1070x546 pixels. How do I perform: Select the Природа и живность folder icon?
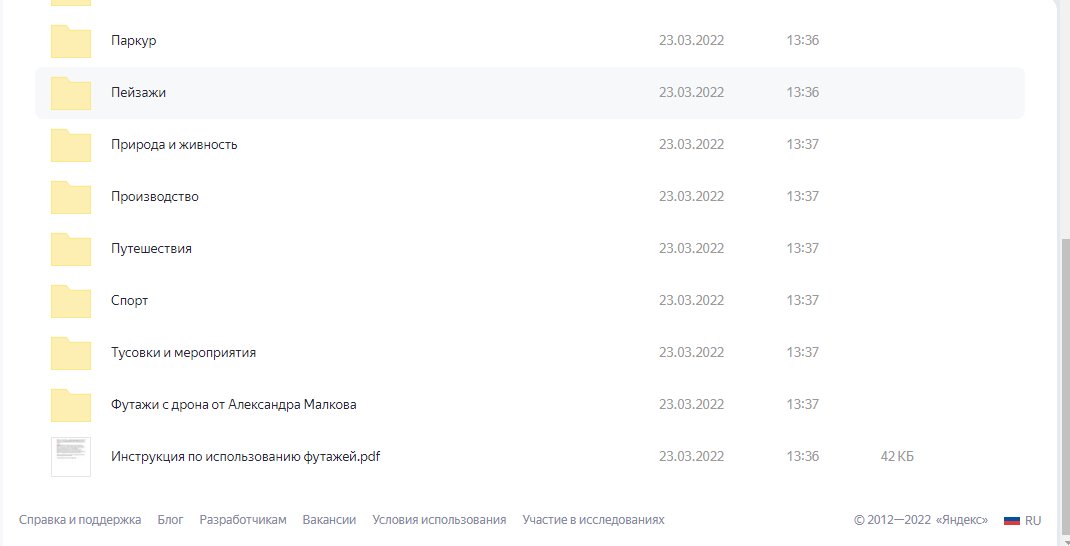tap(71, 145)
